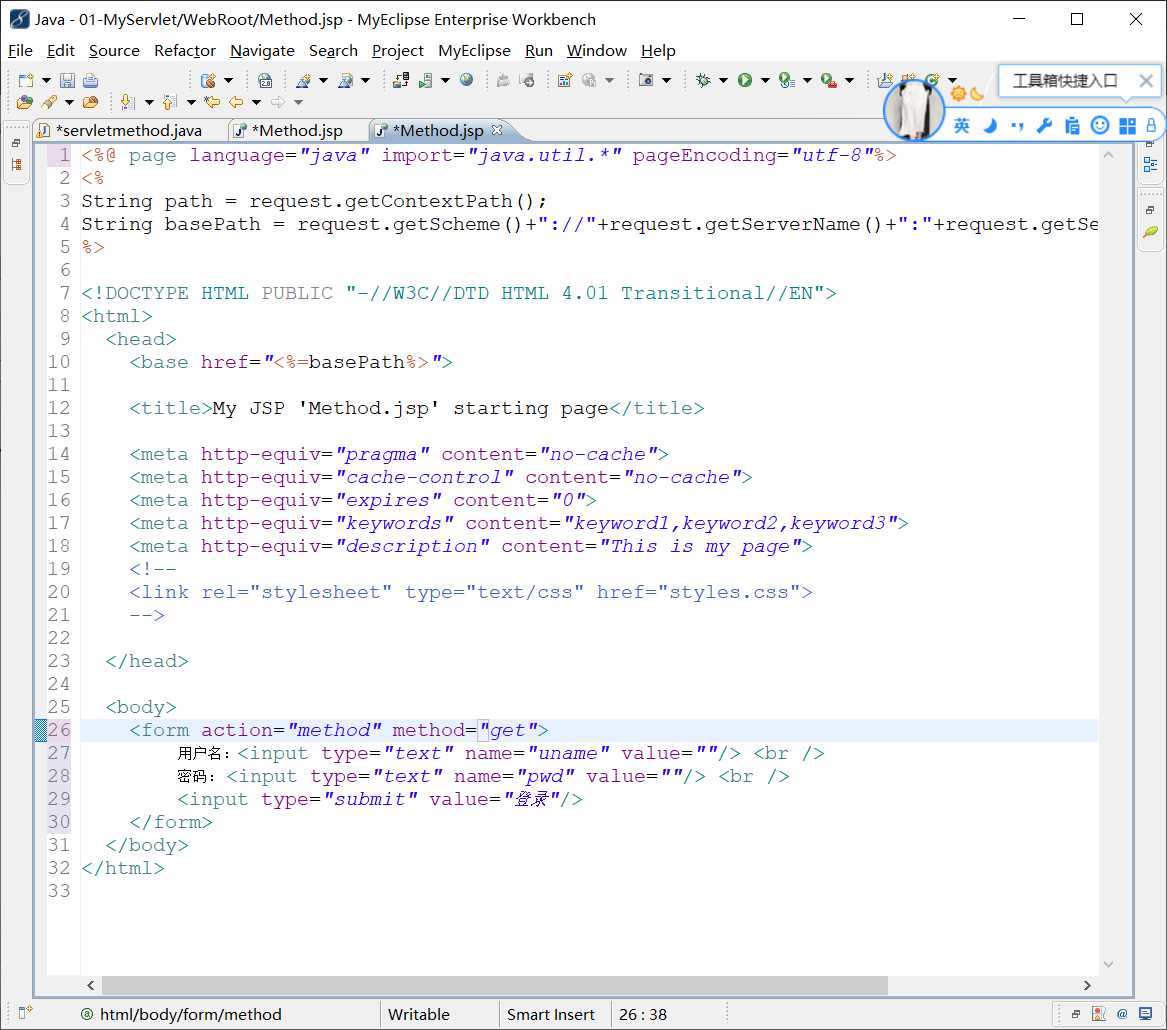Click the JSP version 2.0 toolbar icon
Viewport: 1167px width, 1030px height.
click(x=265, y=80)
